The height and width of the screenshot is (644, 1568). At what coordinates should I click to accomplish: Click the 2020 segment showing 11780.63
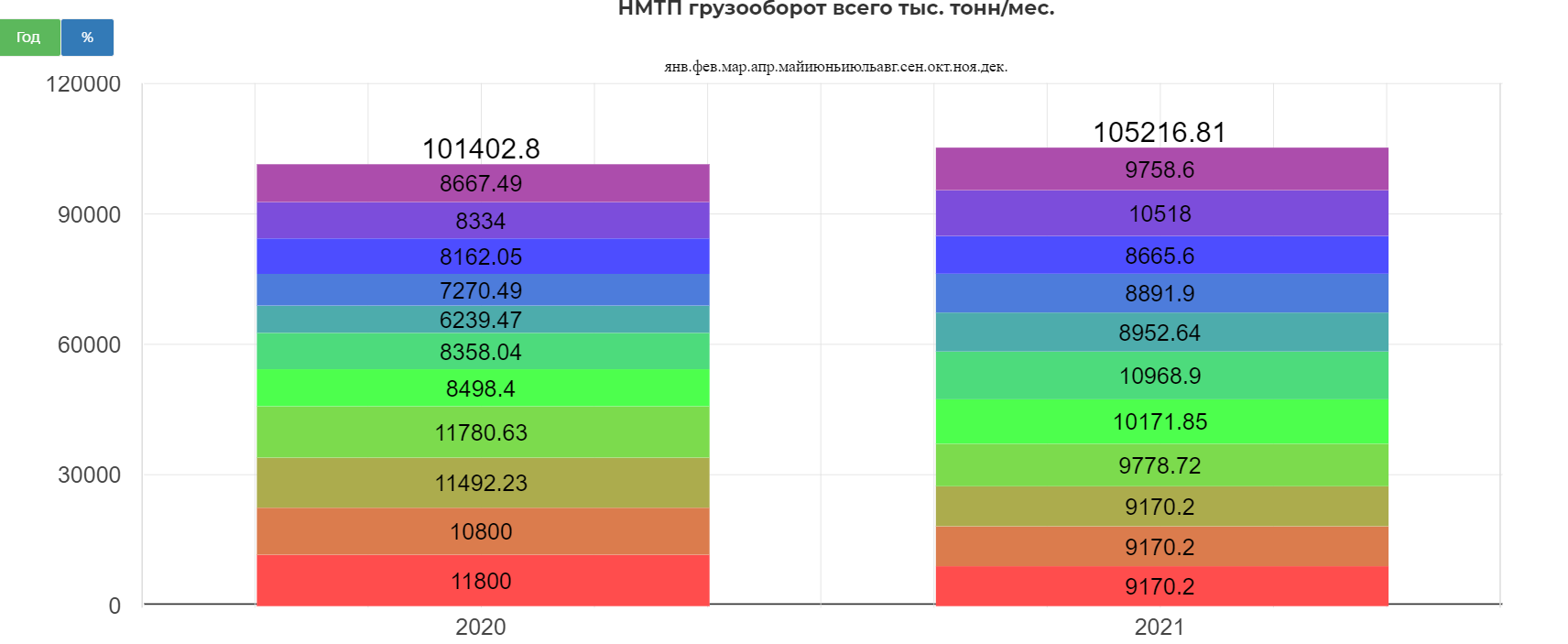point(483,432)
